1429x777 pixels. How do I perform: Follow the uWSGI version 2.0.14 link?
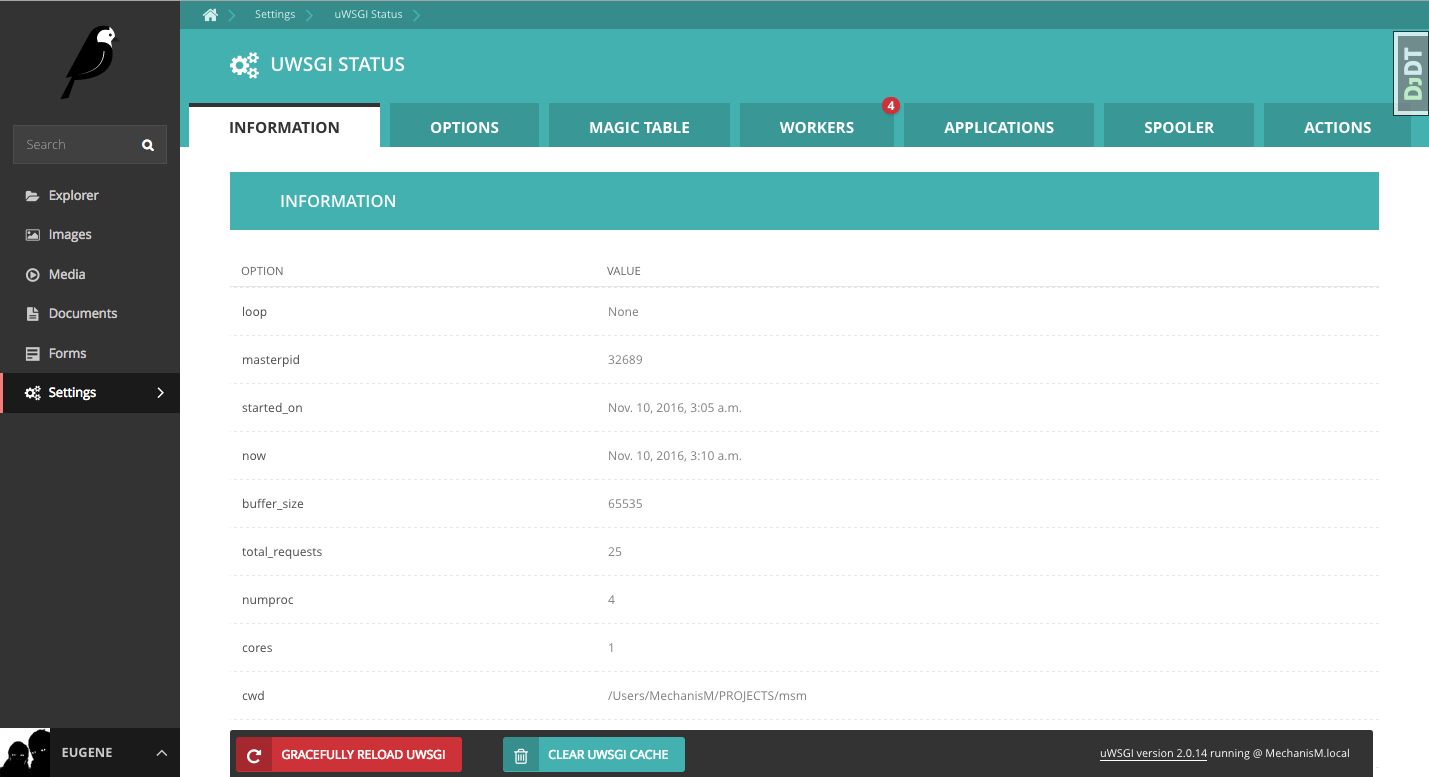1153,754
